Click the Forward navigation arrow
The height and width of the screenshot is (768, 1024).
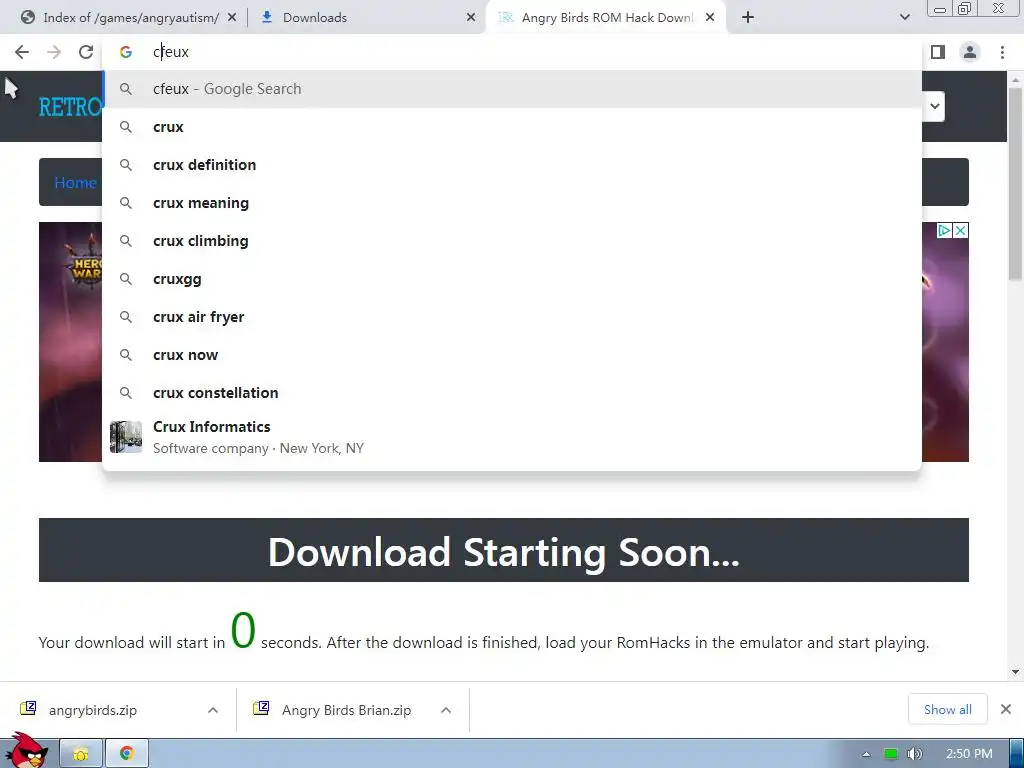coord(54,52)
